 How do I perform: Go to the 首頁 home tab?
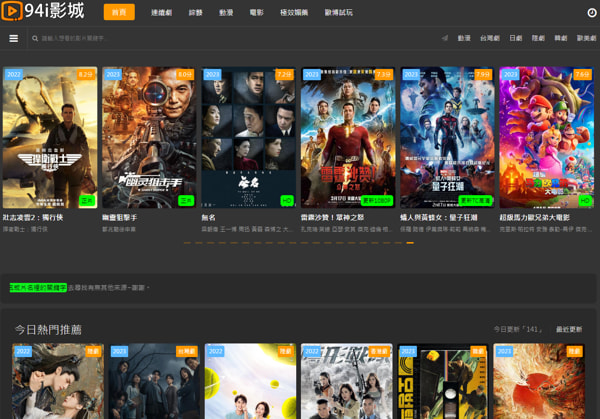pos(119,12)
